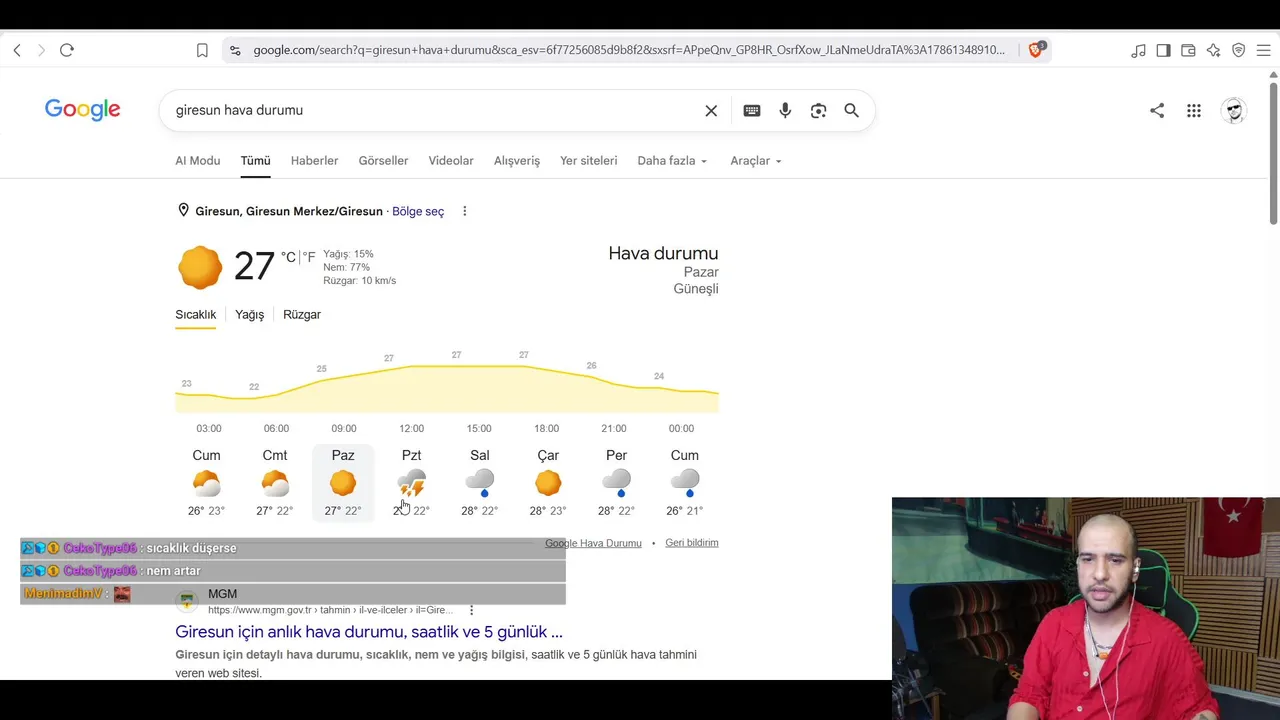Go to Google home via logo
Viewport: 1280px width, 720px height.
tap(83, 110)
